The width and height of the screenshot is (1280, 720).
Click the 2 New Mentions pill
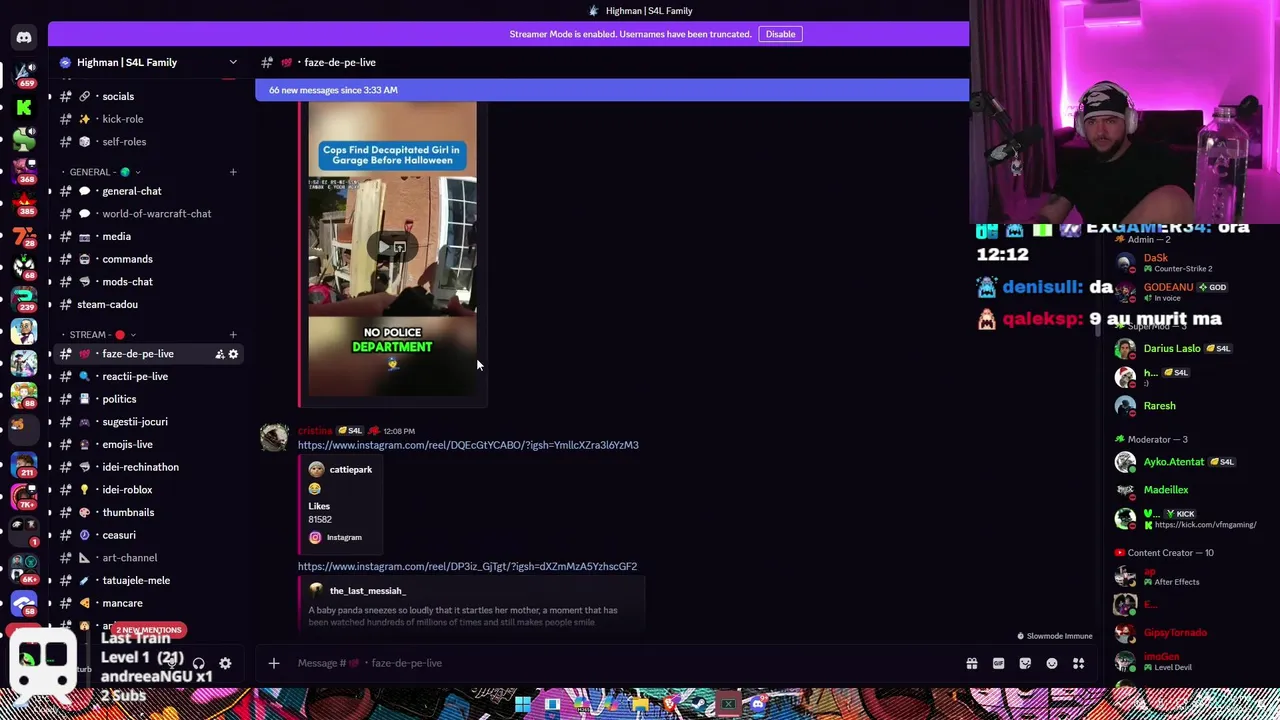pyautogui.click(x=149, y=630)
